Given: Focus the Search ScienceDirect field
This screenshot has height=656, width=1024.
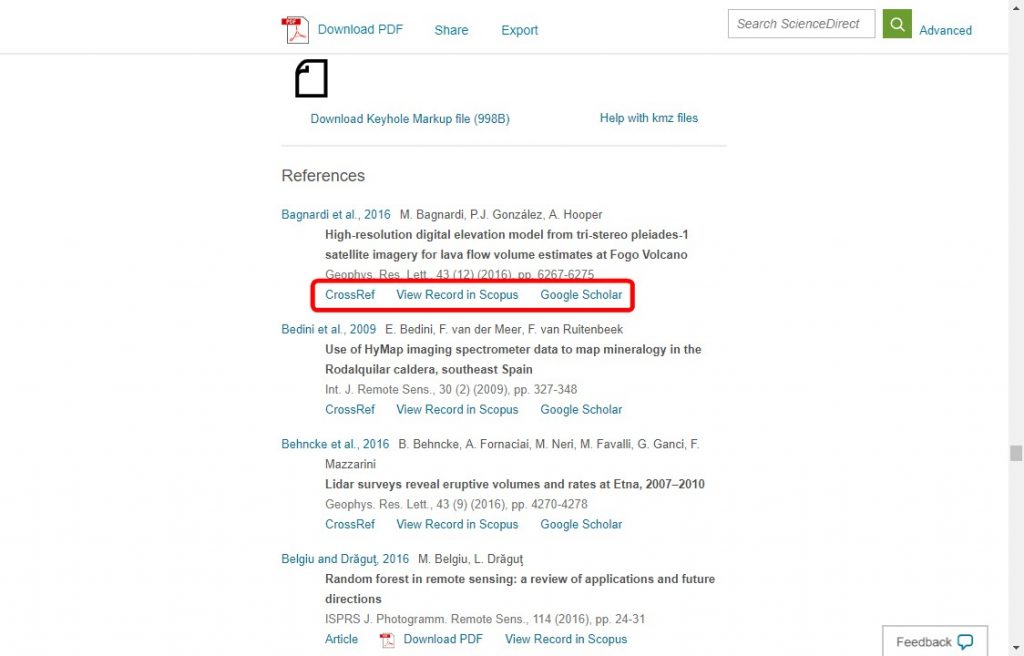Looking at the screenshot, I should pos(801,24).
